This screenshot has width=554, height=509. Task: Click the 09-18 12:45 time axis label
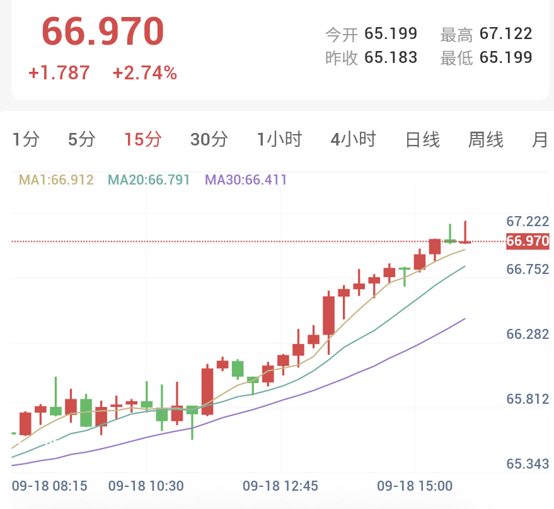pyautogui.click(x=280, y=486)
